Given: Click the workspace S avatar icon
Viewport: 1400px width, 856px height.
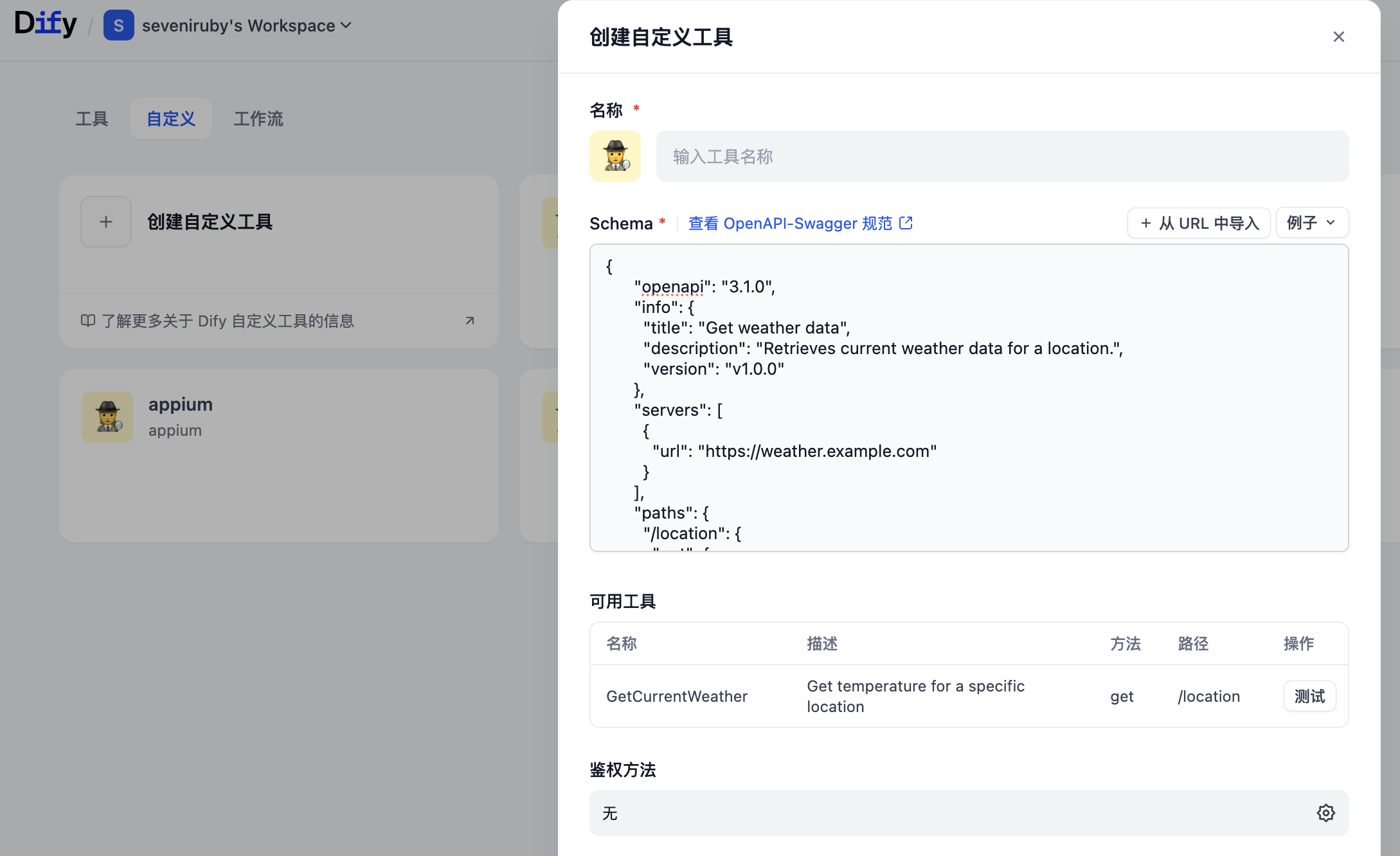Looking at the screenshot, I should pos(118,26).
